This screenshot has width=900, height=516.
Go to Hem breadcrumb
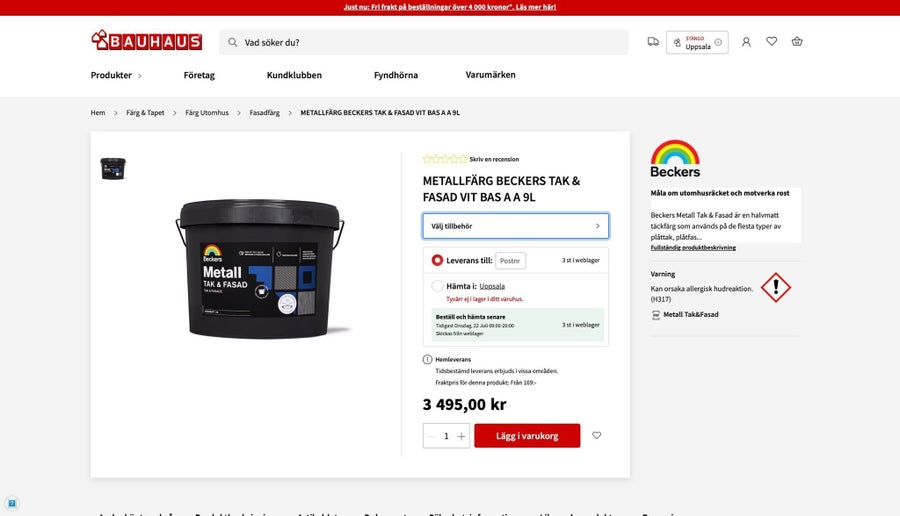coord(98,112)
